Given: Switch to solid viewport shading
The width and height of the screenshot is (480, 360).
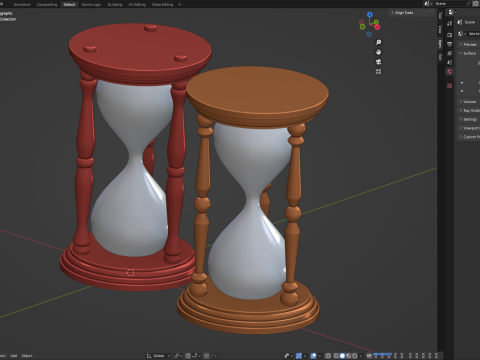Looking at the screenshot, I should pyautogui.click(x=342, y=356).
